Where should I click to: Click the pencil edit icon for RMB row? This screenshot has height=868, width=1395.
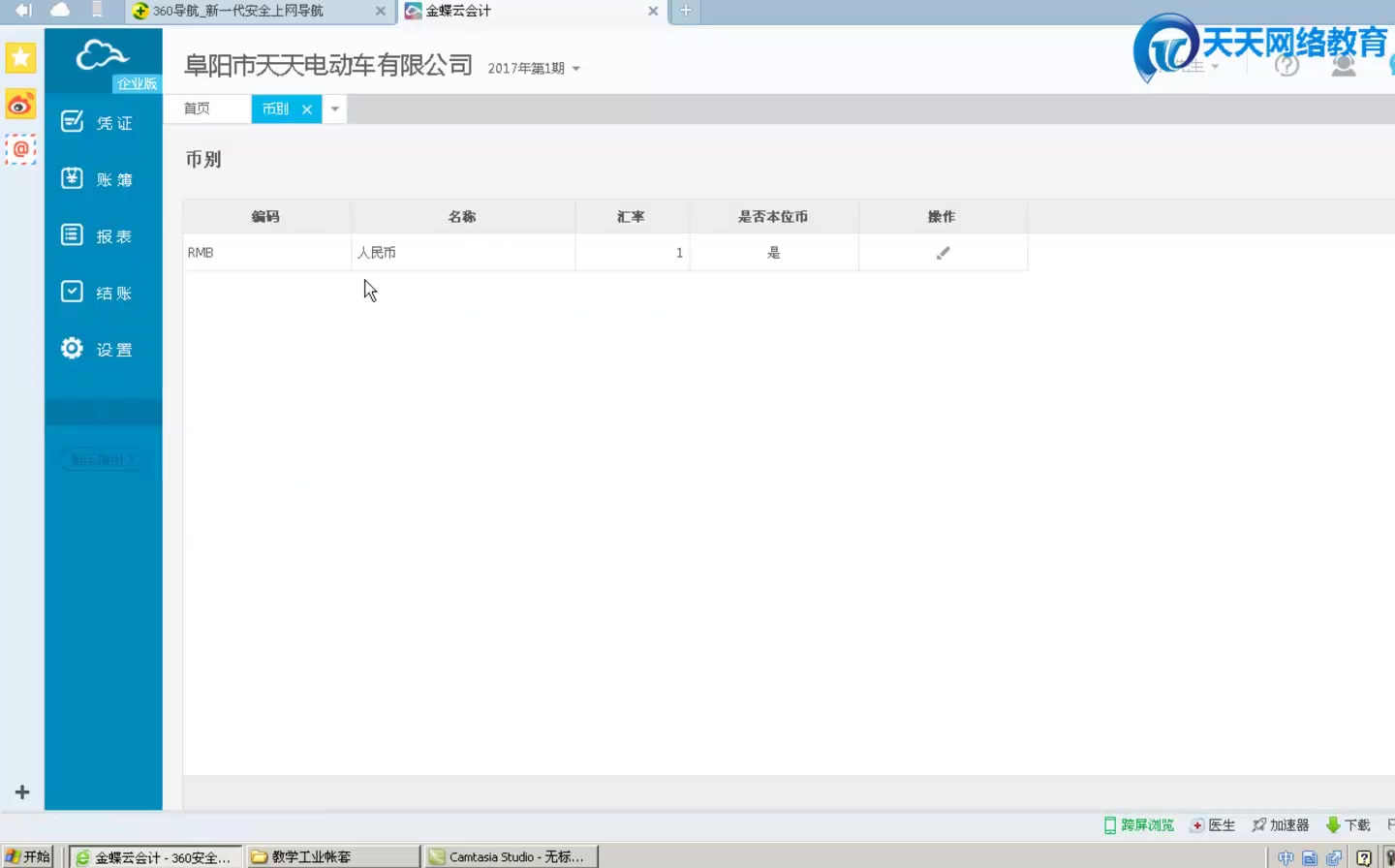(x=943, y=253)
